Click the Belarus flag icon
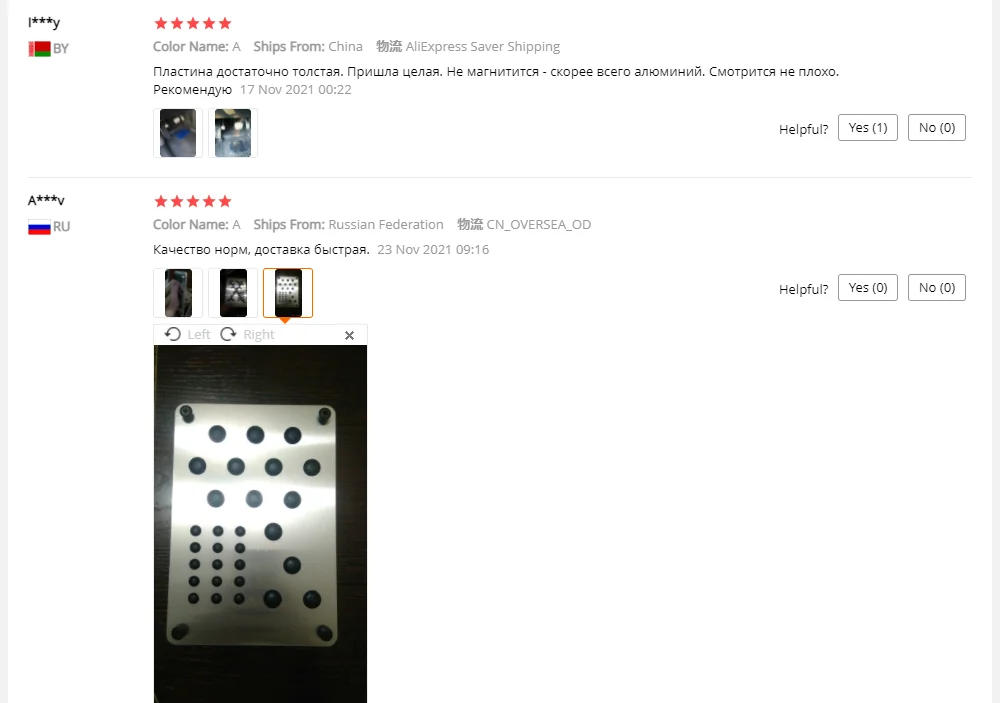 [40, 48]
